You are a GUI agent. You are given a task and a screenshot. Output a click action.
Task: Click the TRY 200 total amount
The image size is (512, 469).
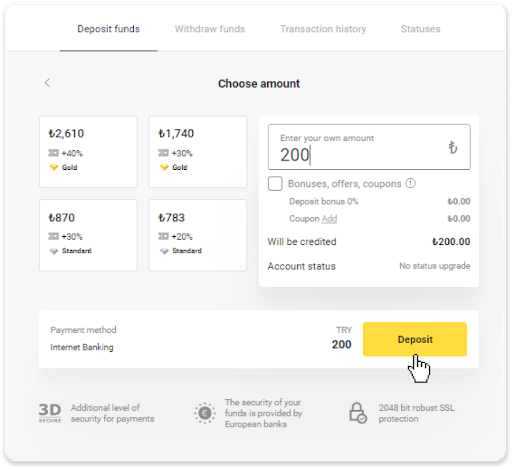point(342,338)
